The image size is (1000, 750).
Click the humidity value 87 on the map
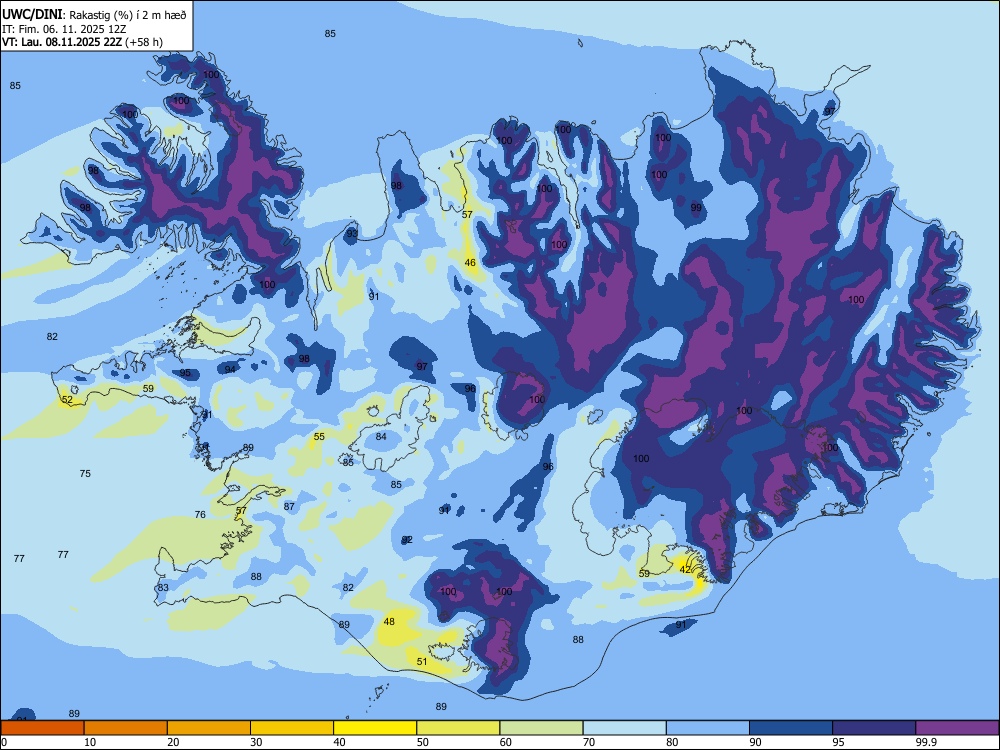290,506
